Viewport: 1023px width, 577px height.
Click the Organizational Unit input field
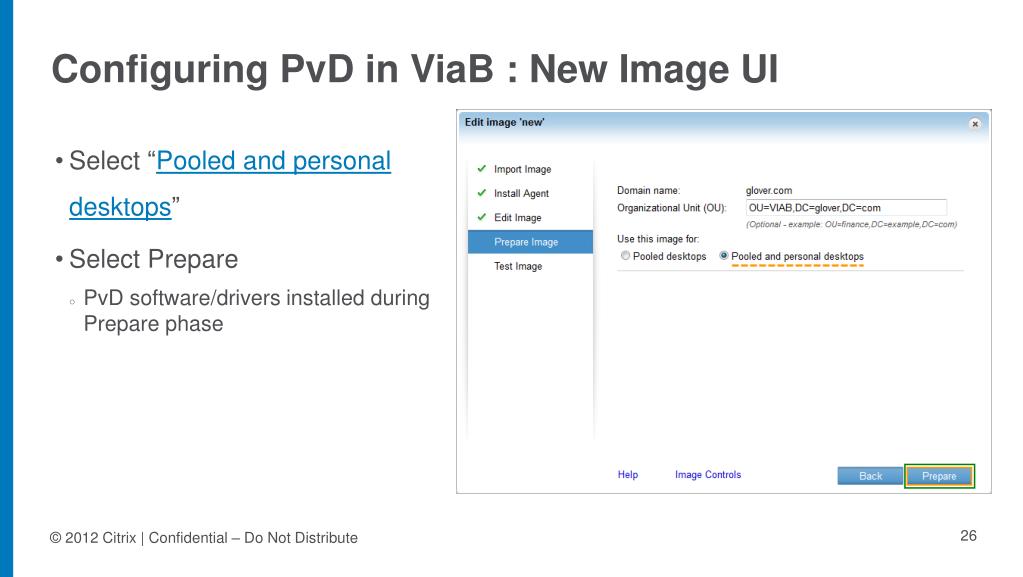tap(846, 208)
